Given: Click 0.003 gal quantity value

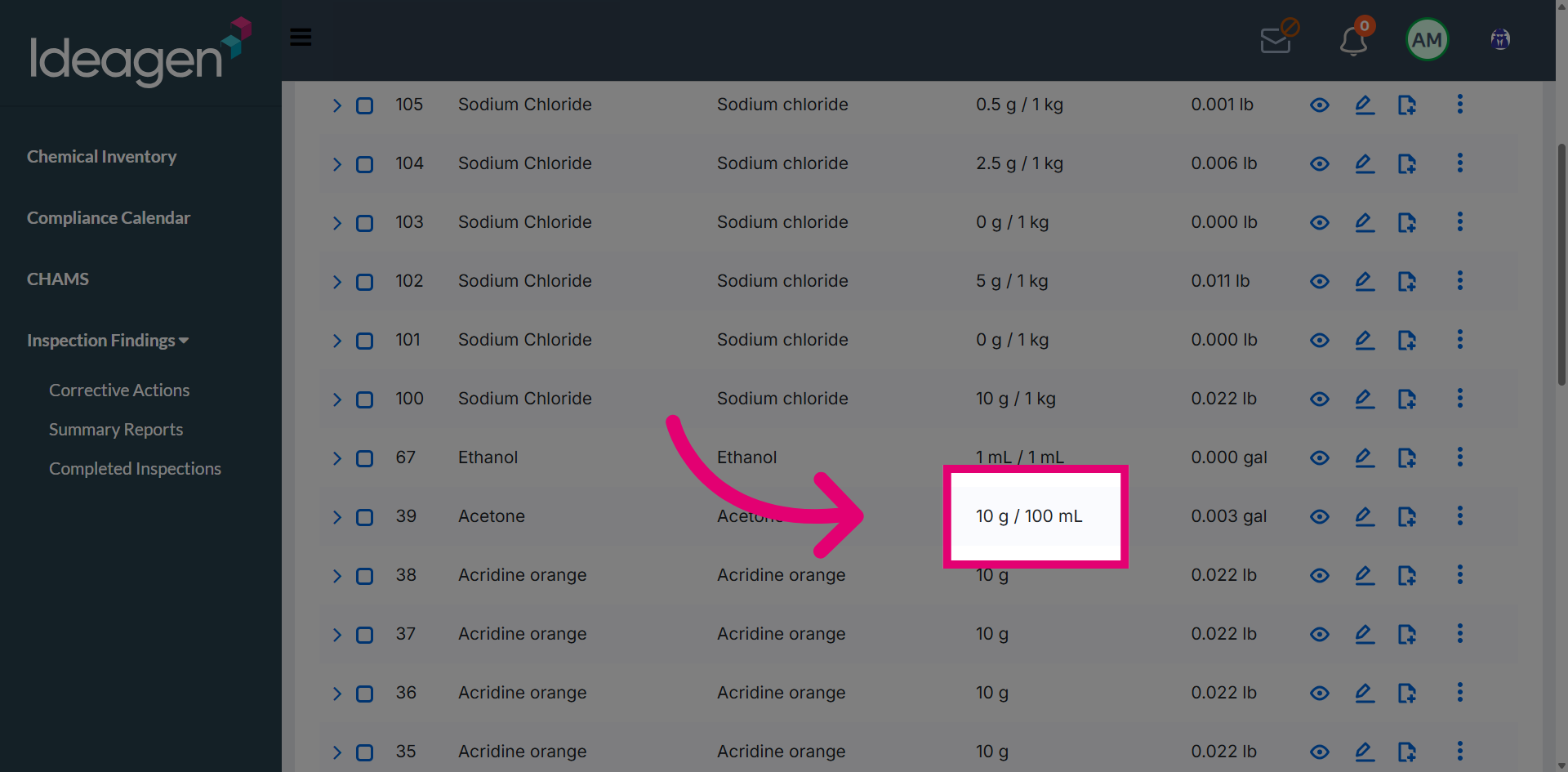Looking at the screenshot, I should tap(1228, 516).
